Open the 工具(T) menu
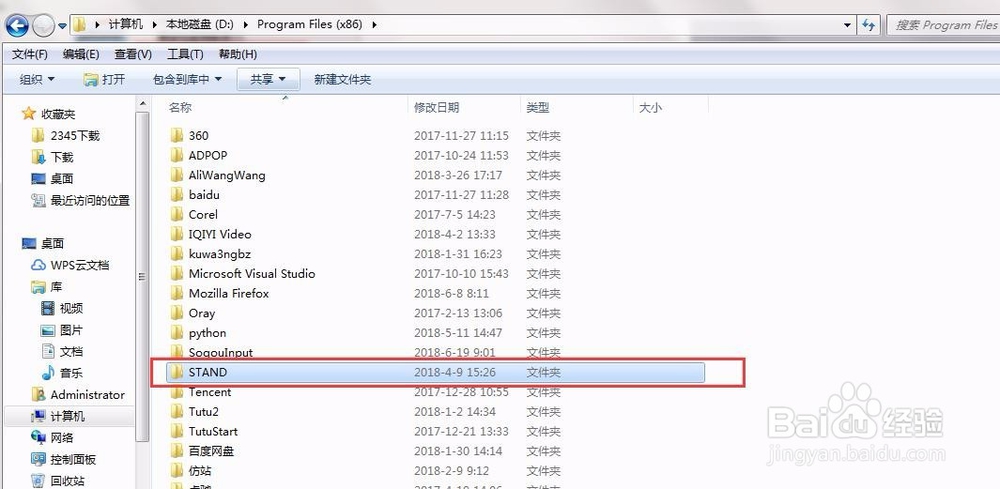 [x=185, y=54]
